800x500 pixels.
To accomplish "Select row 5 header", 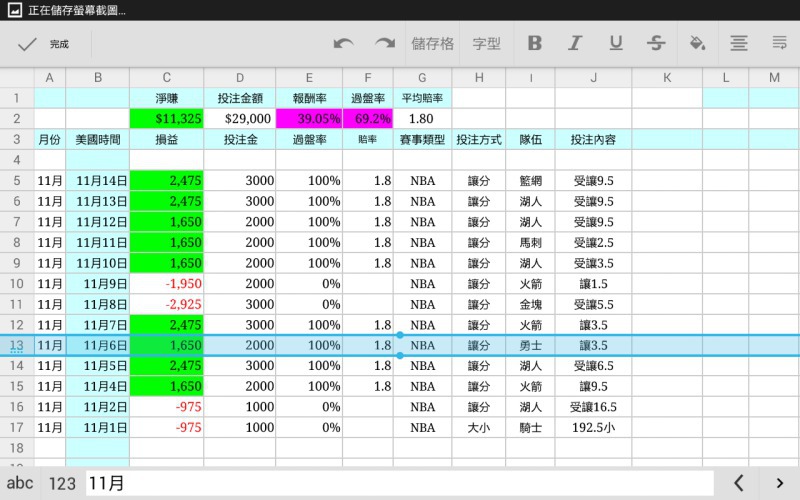I will click(17, 181).
